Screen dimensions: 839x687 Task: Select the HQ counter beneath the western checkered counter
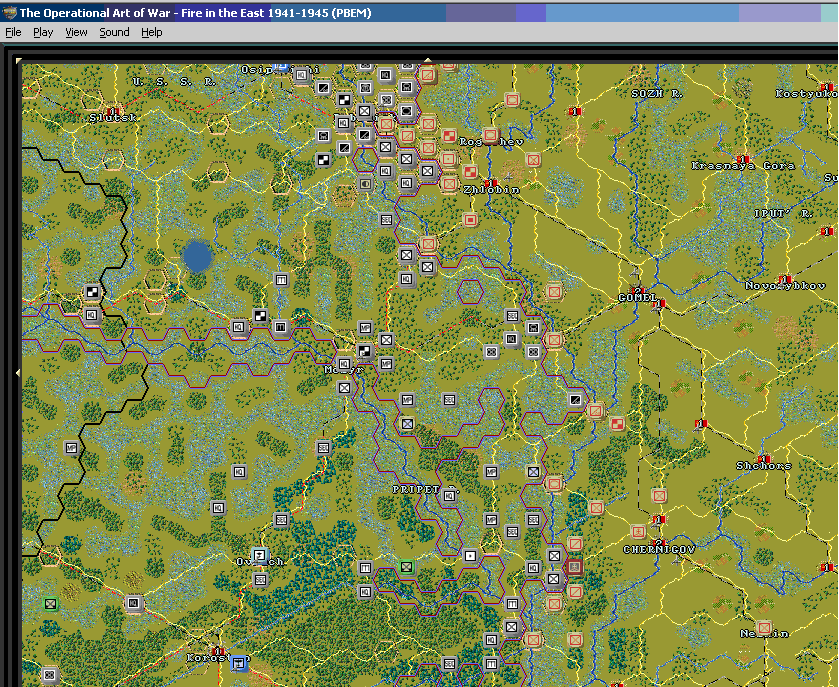pyautogui.click(x=91, y=315)
